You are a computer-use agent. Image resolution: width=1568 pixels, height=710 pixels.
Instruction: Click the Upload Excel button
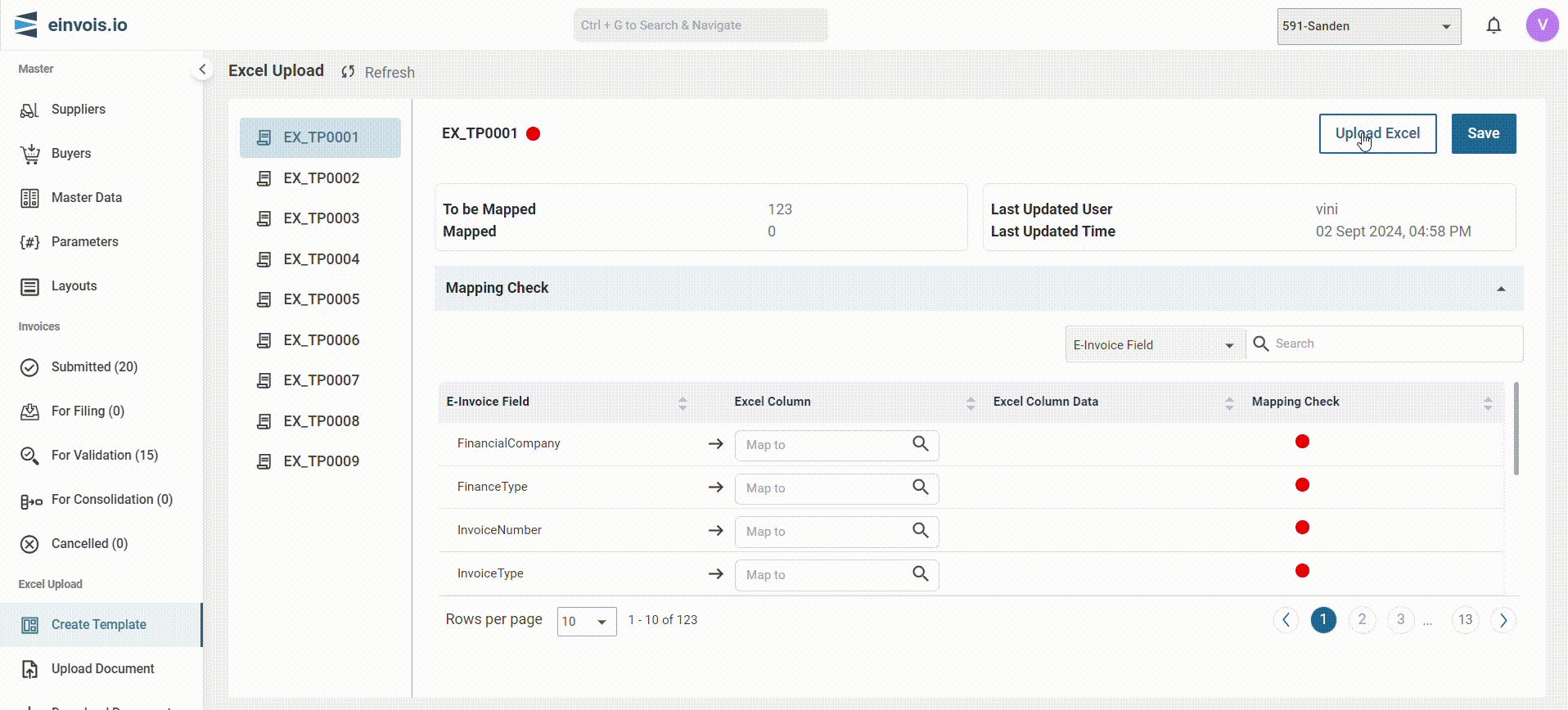tap(1377, 133)
